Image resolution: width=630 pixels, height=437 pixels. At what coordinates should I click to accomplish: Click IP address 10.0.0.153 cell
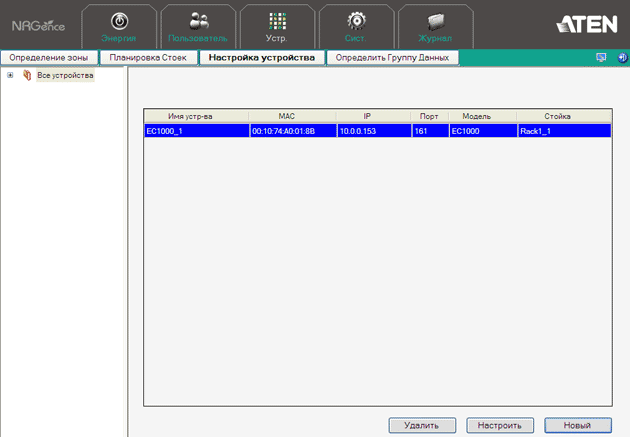(x=374, y=131)
